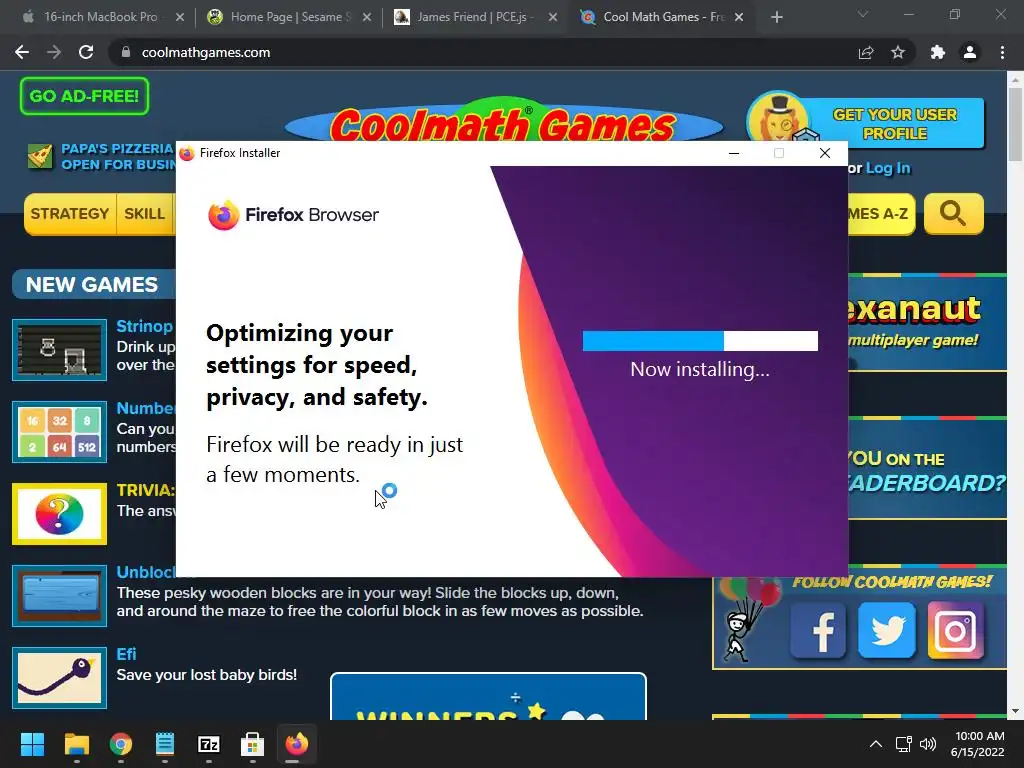The height and width of the screenshot is (768, 1024).
Task: Open the Efi bird game thumbnail
Action: [x=59, y=678]
